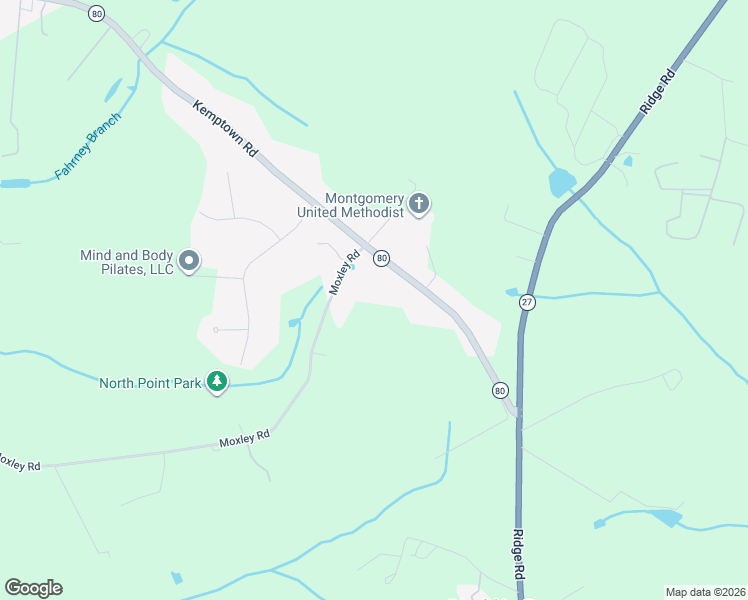Select the Mind and Body Pilates marker
This screenshot has height=600, width=748.
[189, 262]
